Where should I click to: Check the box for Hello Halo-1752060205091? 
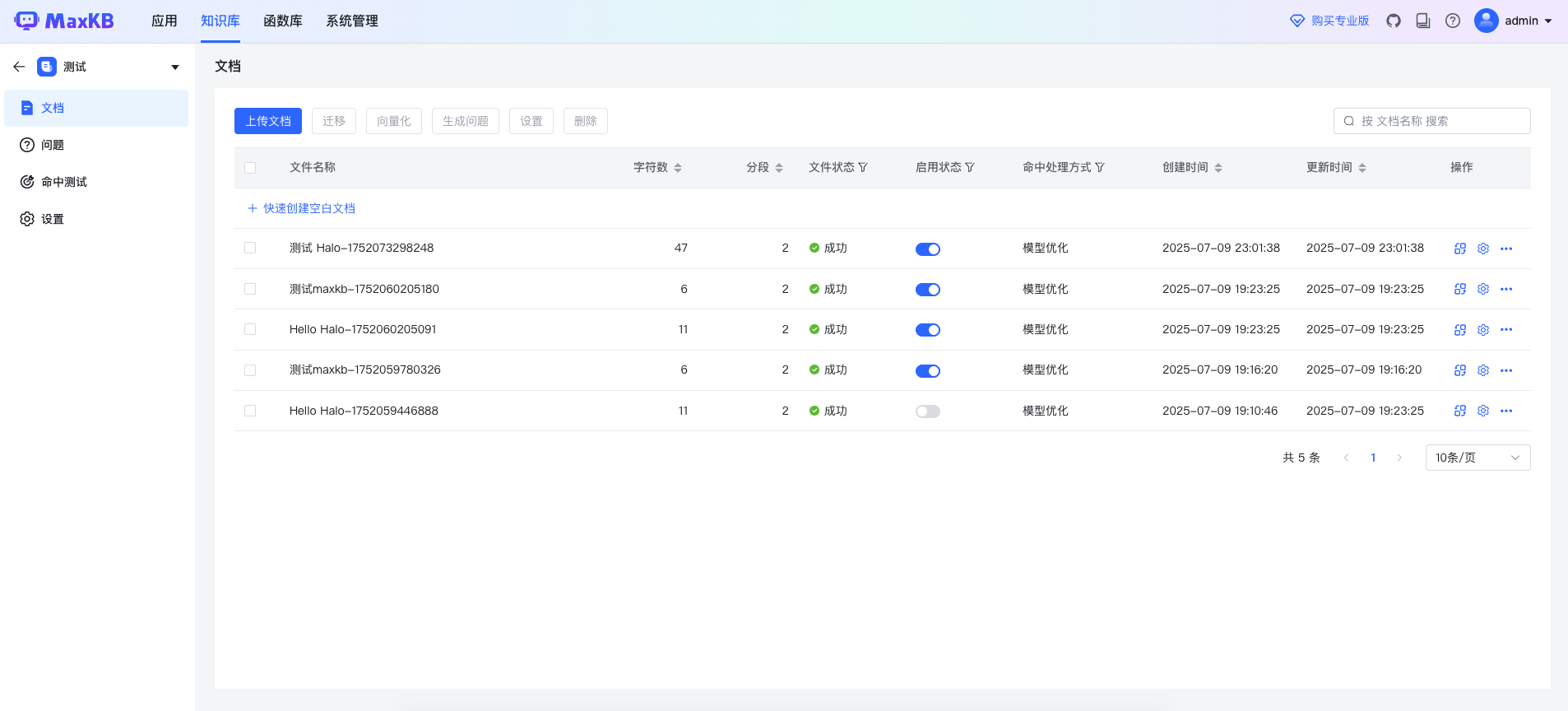[250, 329]
